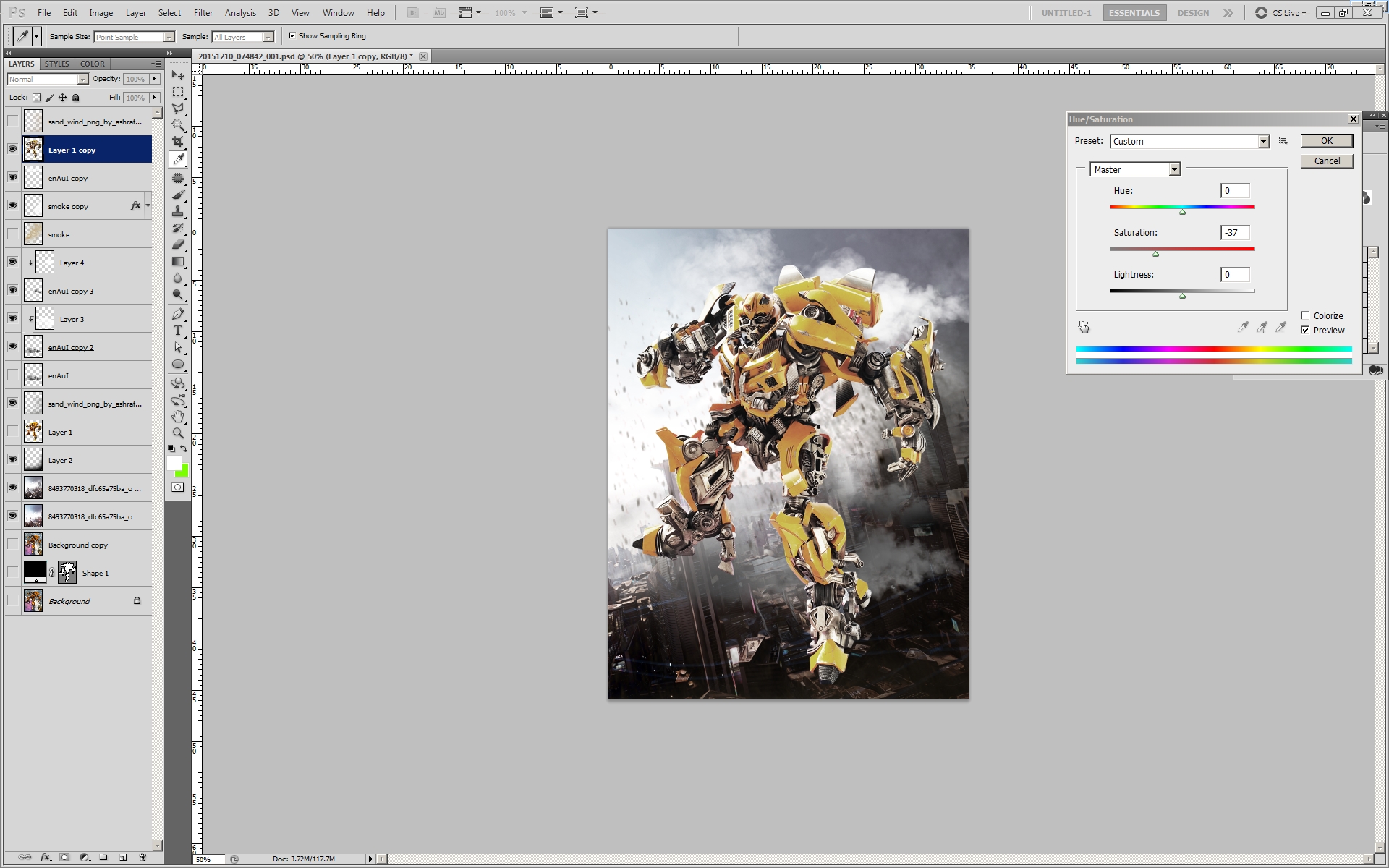Select the Spot Healing Brush tool
The height and width of the screenshot is (868, 1389).
(178, 178)
